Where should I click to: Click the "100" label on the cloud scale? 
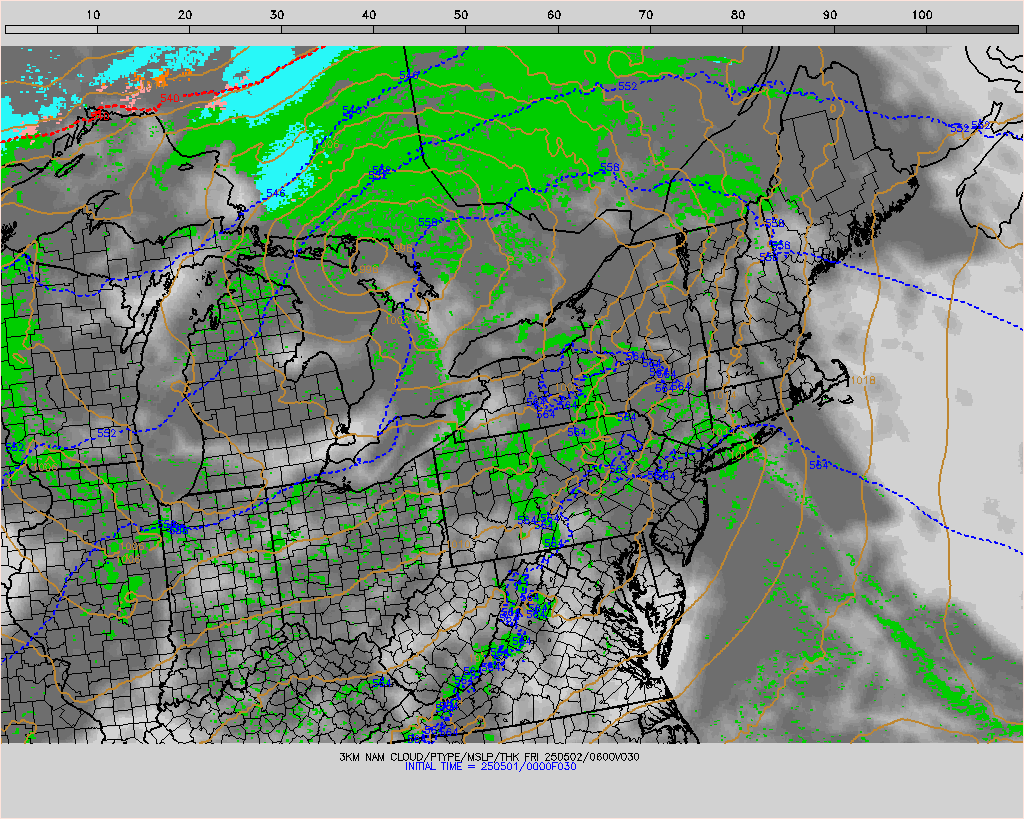pyautogui.click(x=921, y=14)
